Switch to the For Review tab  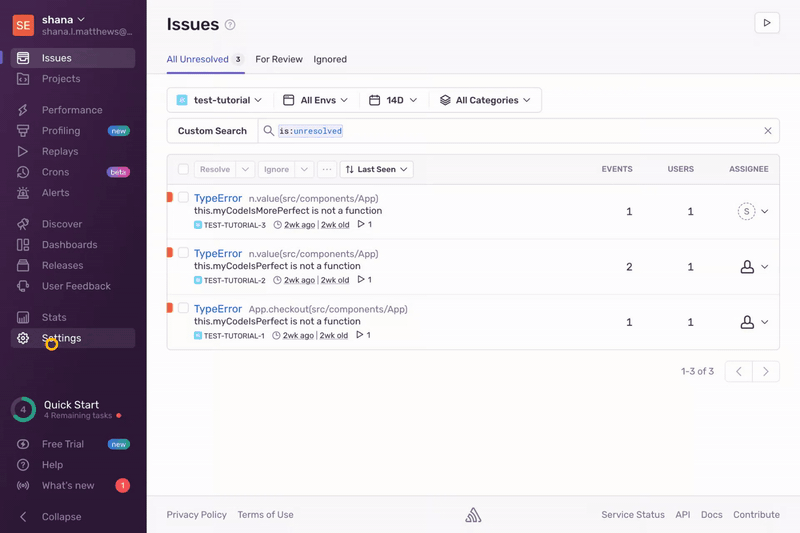279,60
